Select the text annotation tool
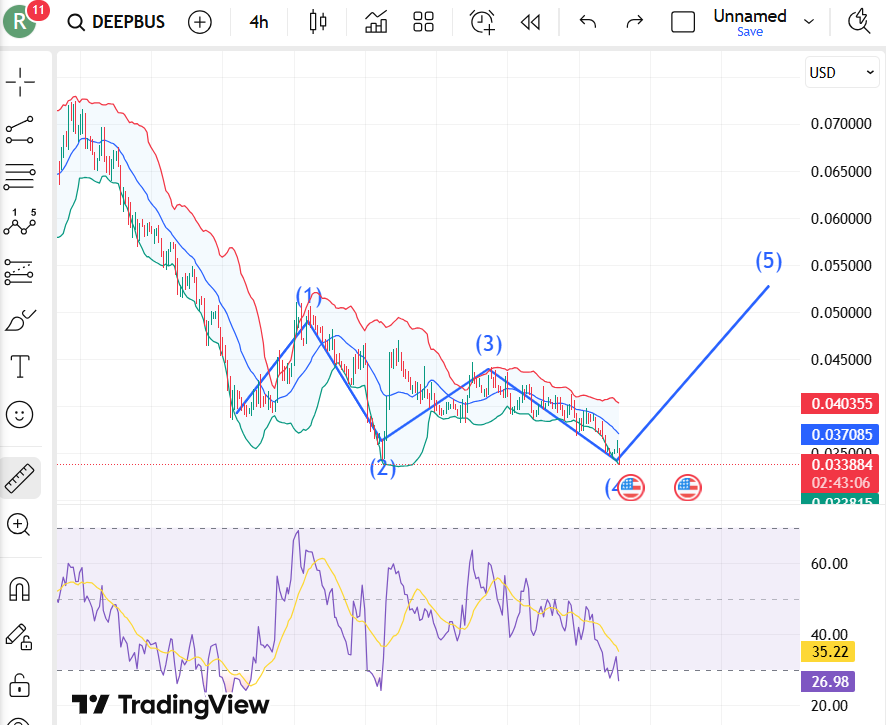886x725 pixels. [20, 366]
